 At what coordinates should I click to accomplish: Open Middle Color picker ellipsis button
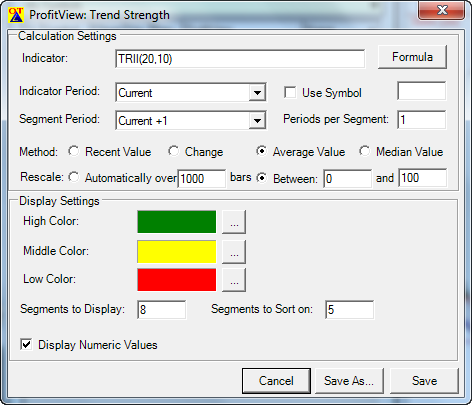(234, 252)
